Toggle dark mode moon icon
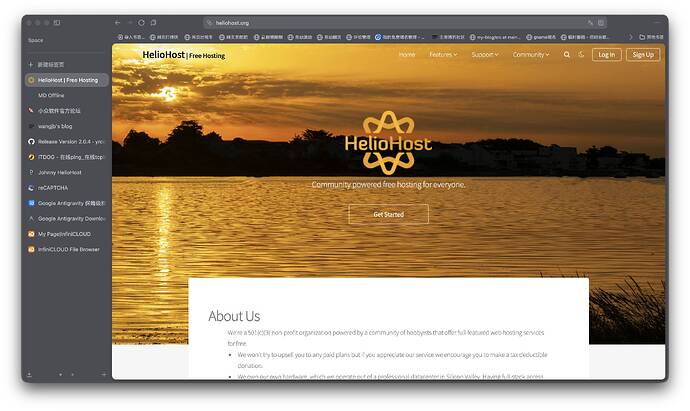This screenshot has width=690, height=411. point(581,55)
